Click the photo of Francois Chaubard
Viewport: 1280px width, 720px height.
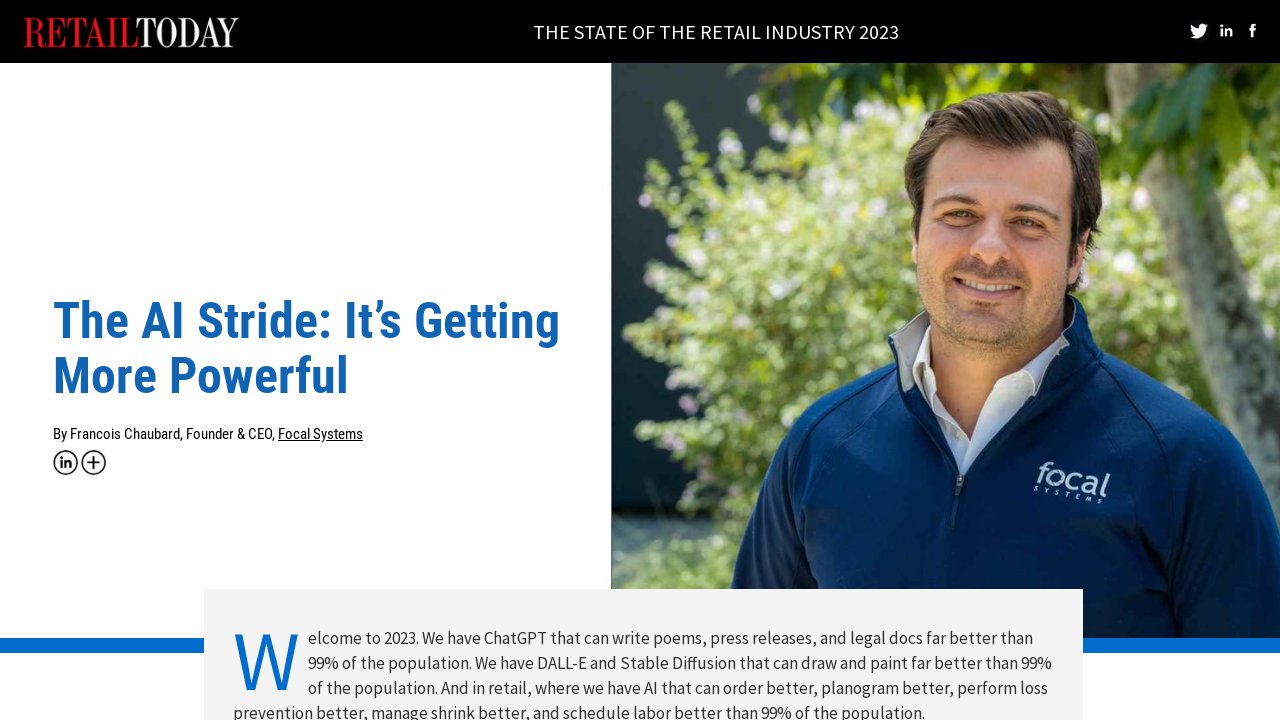tap(945, 300)
